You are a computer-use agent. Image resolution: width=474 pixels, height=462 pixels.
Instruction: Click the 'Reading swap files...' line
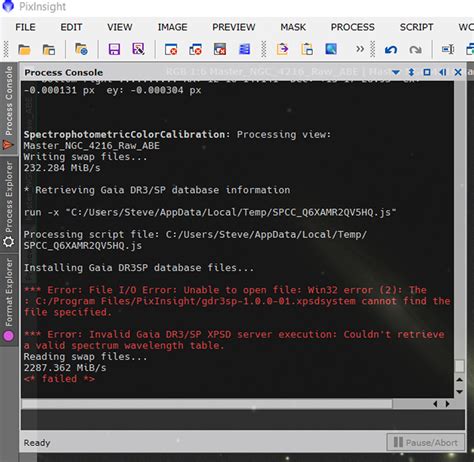pyautogui.click(x=85, y=357)
